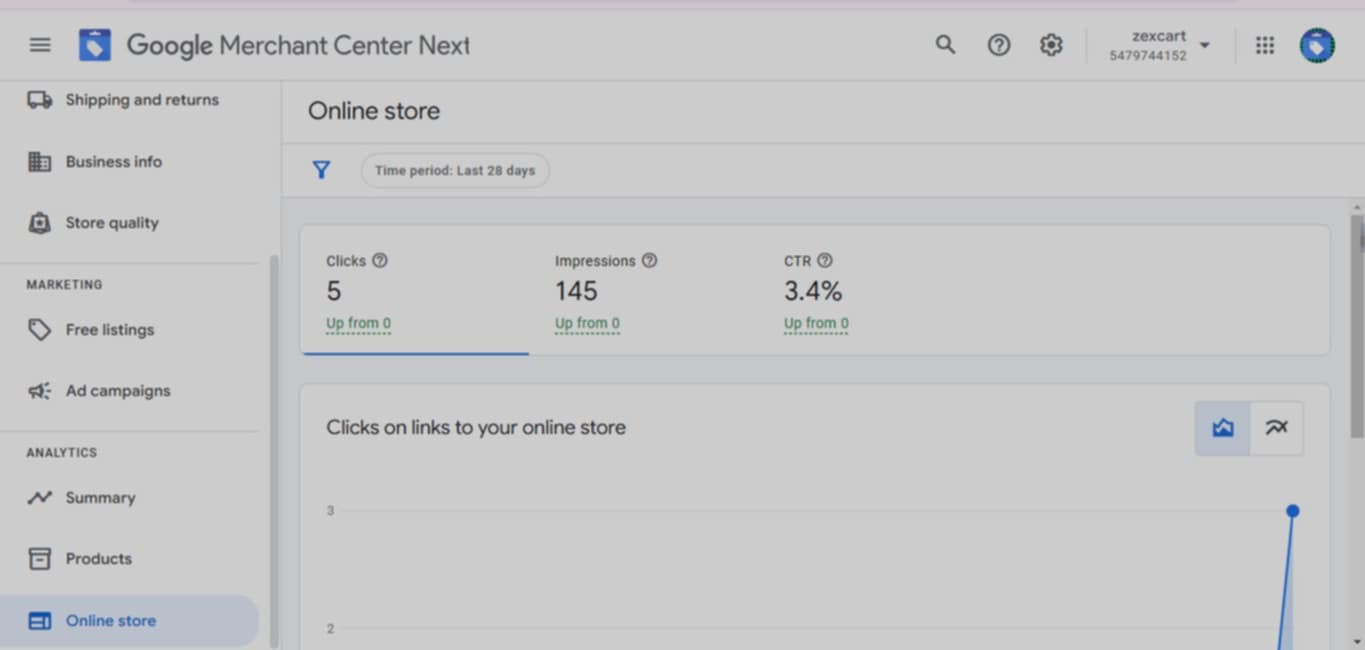Click the Shipping and returns truck icon
The image size is (1365, 650).
(39, 100)
